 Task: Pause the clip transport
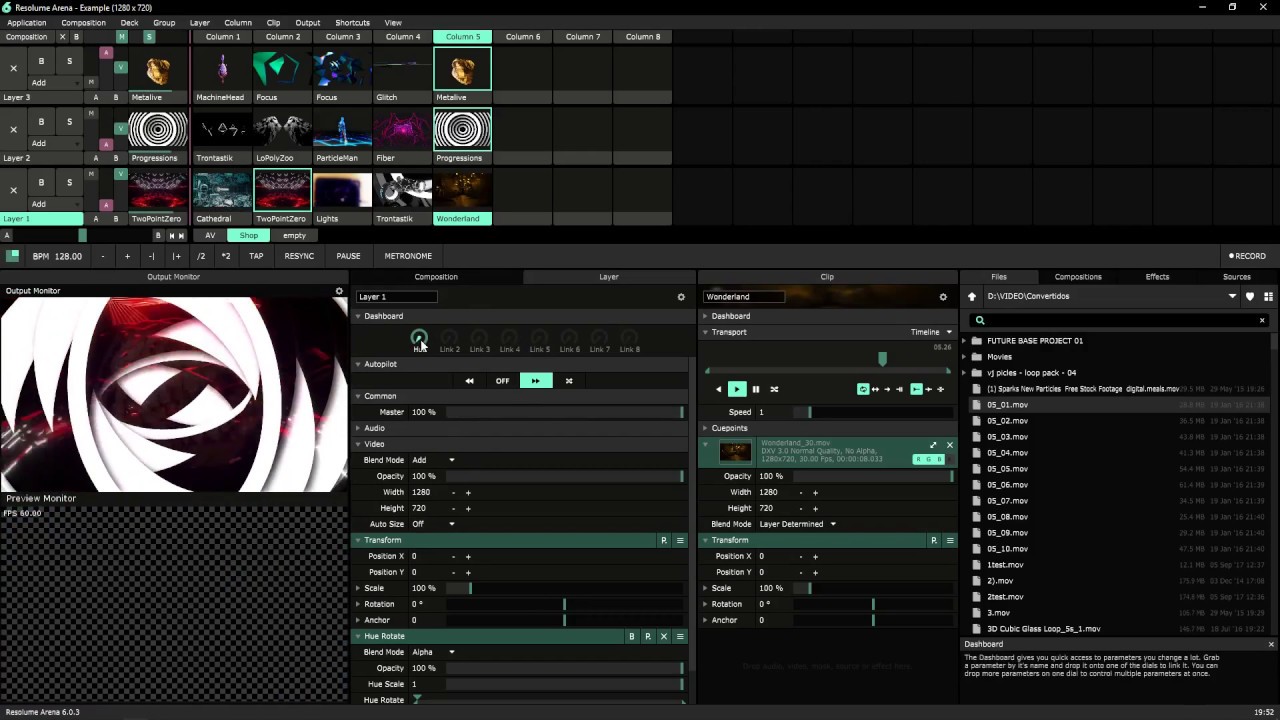coord(755,389)
